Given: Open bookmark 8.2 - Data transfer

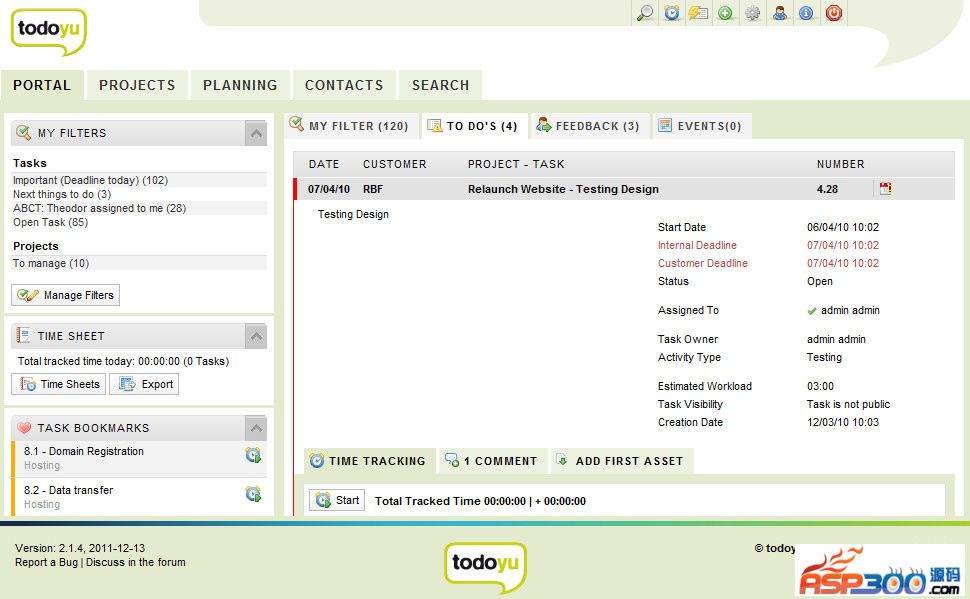Looking at the screenshot, I should pos(68,491).
